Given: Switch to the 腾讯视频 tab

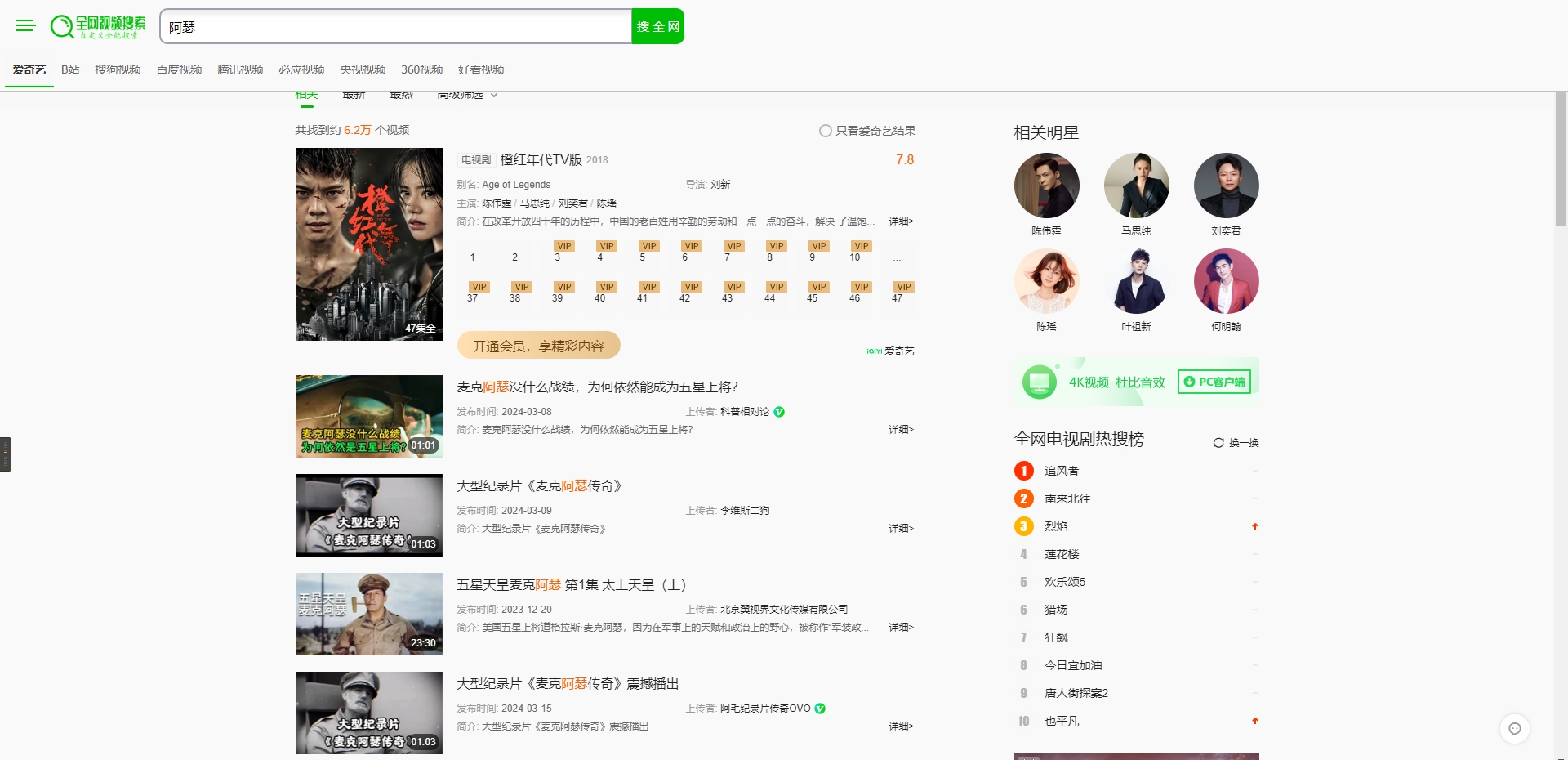Looking at the screenshot, I should pos(240,69).
